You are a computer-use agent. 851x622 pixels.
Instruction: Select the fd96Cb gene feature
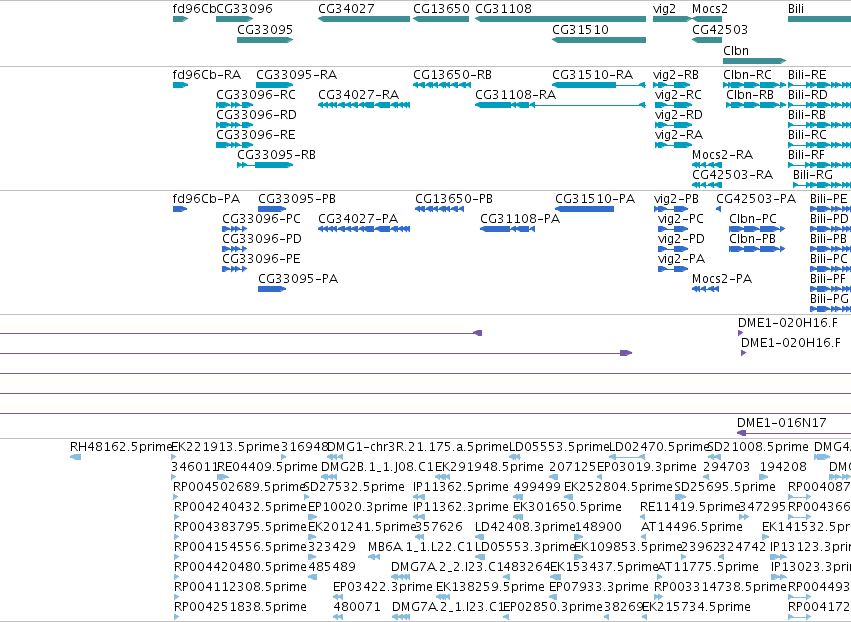180,19
